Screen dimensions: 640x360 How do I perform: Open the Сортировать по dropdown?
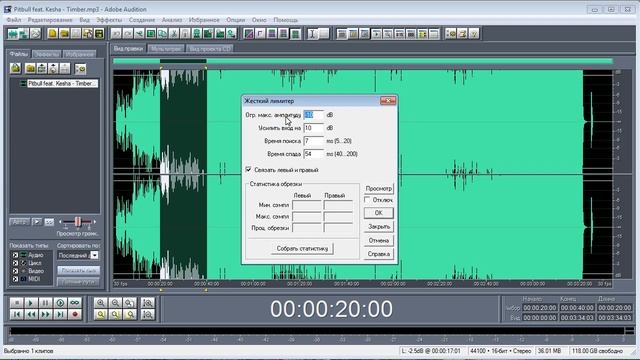(94, 256)
